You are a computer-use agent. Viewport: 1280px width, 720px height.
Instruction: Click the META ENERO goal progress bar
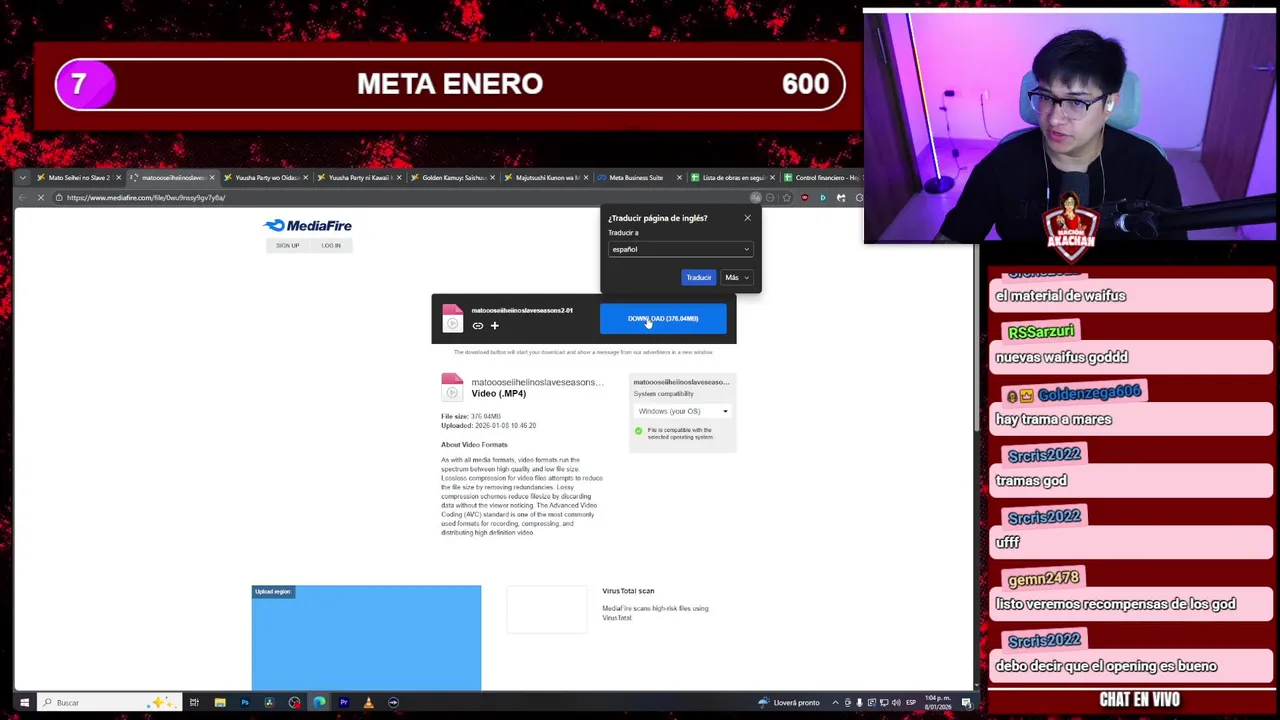point(450,84)
